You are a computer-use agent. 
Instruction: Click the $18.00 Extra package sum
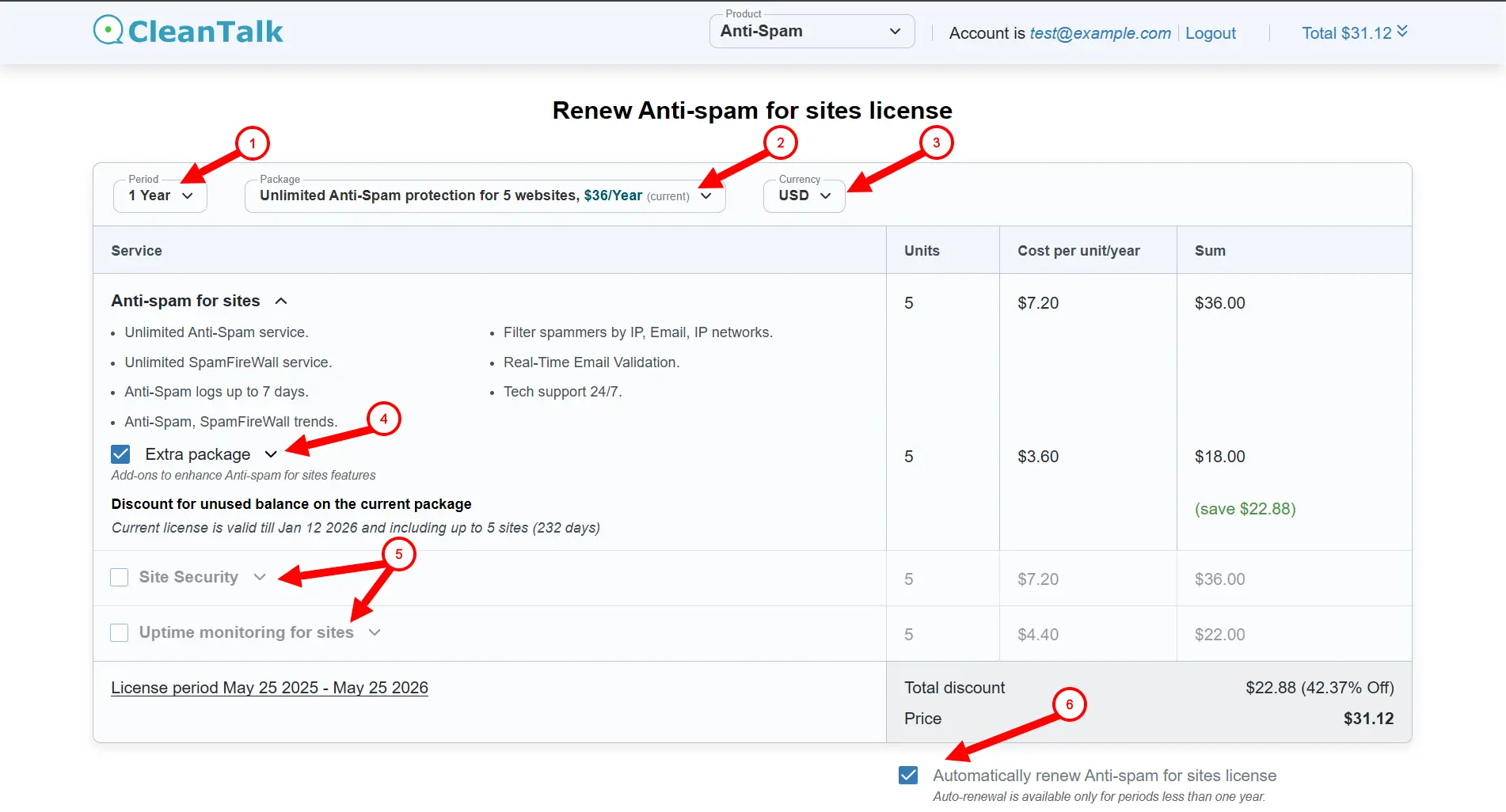click(x=1219, y=457)
